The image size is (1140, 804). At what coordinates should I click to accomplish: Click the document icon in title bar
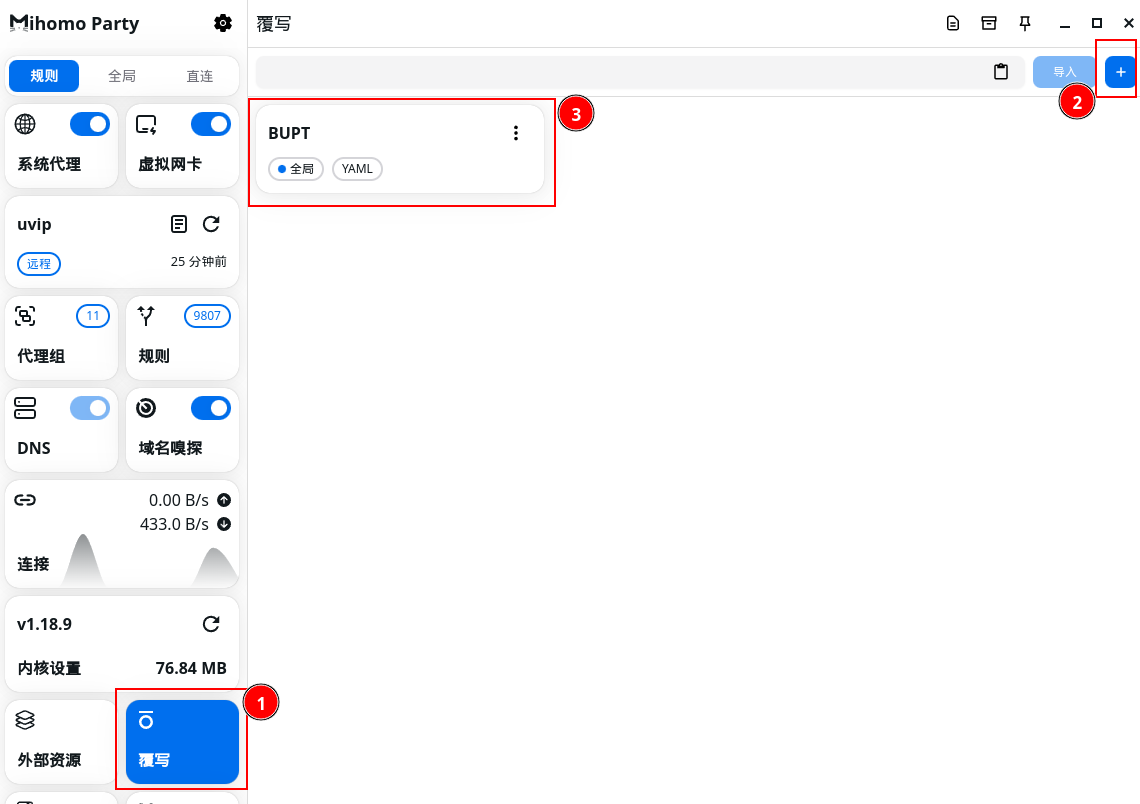pyautogui.click(x=953, y=23)
